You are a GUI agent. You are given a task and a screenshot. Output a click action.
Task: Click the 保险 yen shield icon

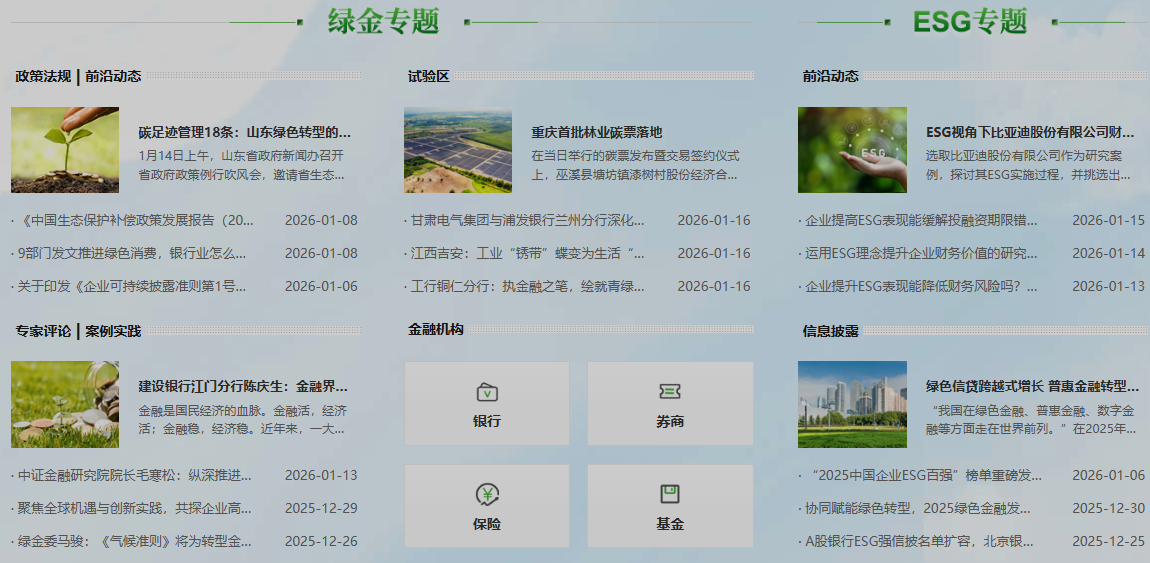tap(487, 495)
